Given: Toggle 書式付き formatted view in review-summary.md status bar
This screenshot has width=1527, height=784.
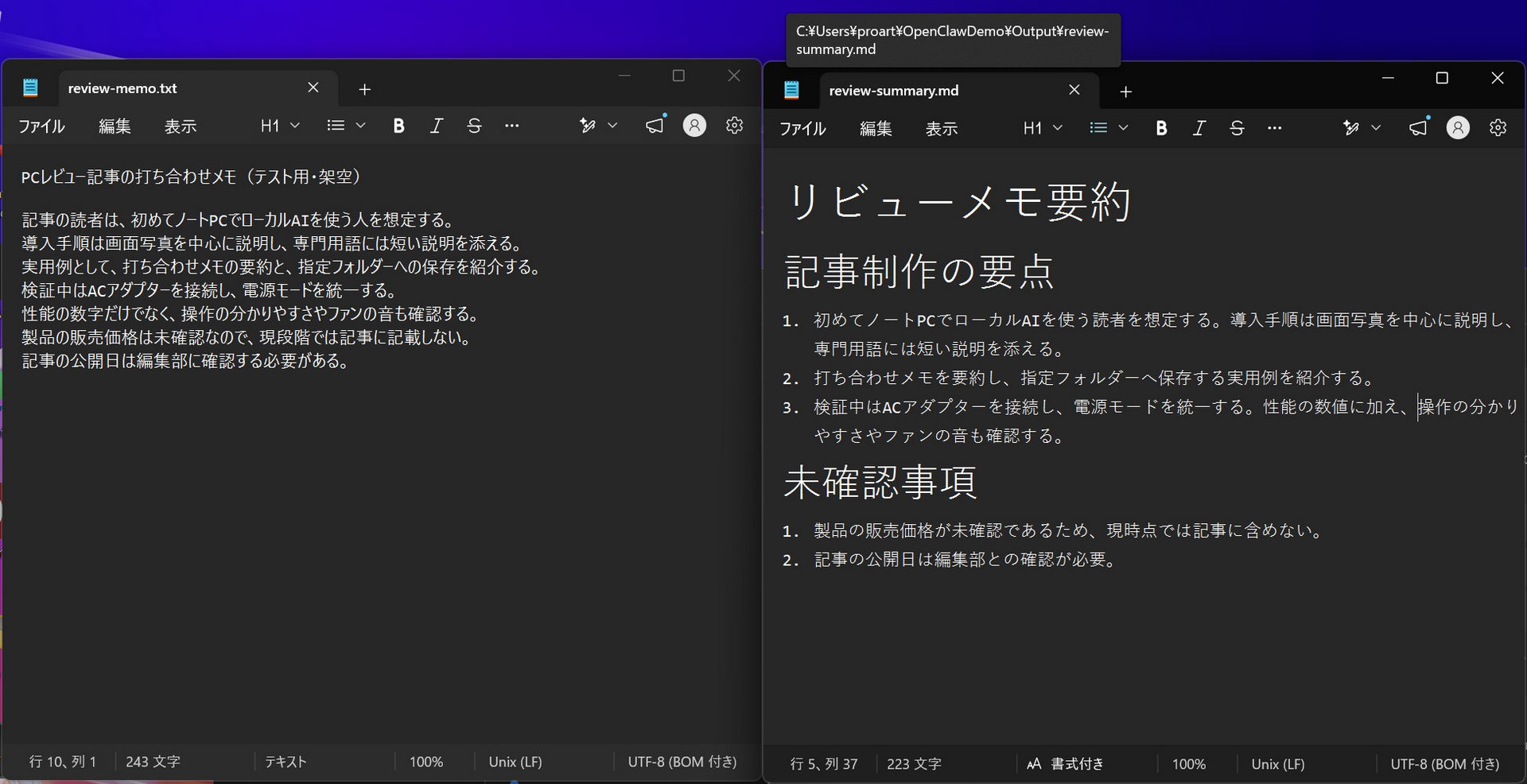Looking at the screenshot, I should pyautogui.click(x=1066, y=764).
